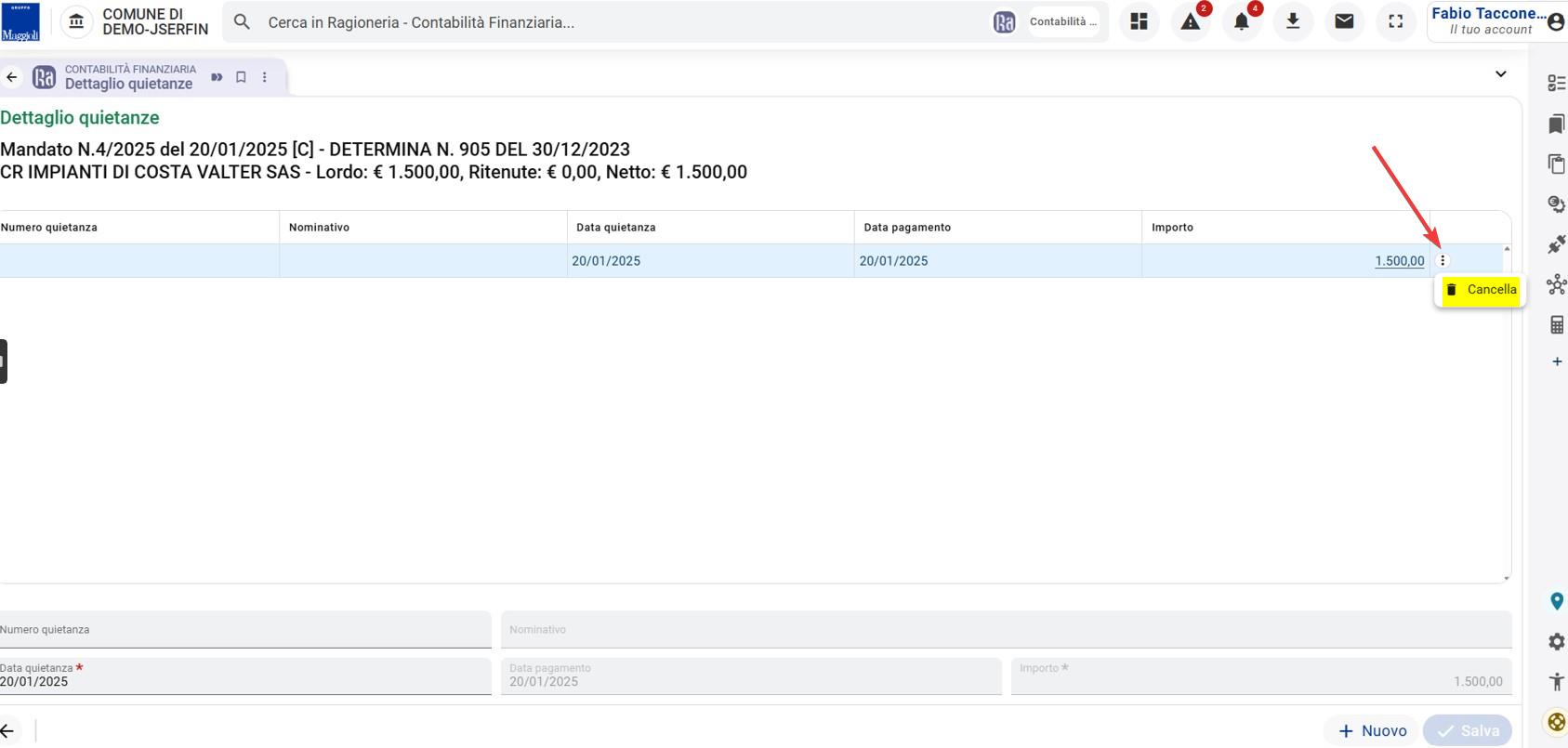Open the tab options three-dot menu
This screenshot has width=1568, height=748.
pyautogui.click(x=265, y=77)
